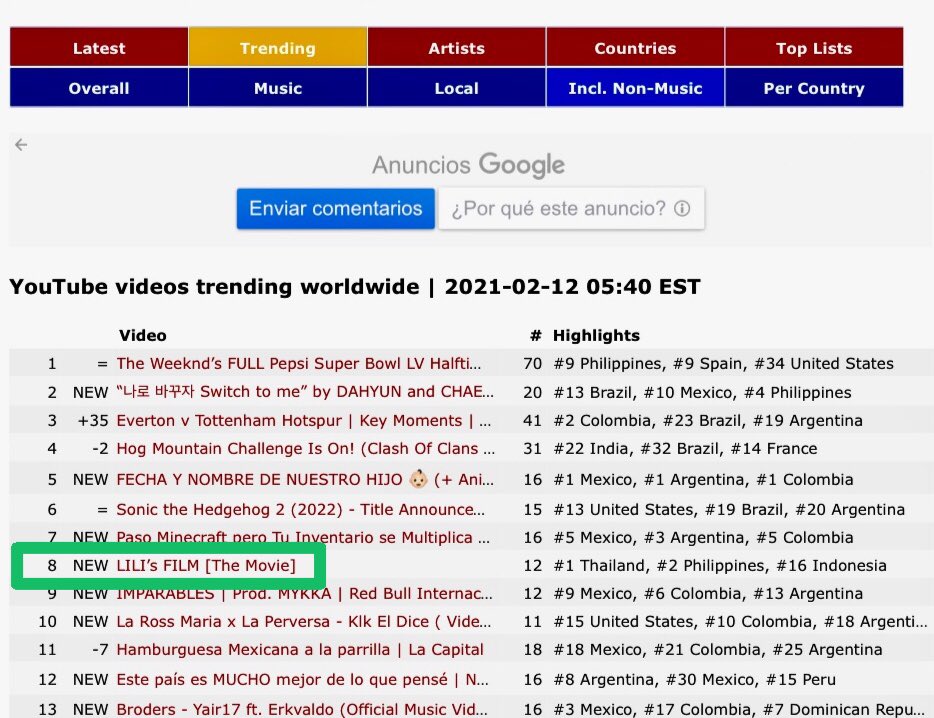
Task: Click highlights '#8 Argentina, #30 Mexico, #15 Peru'
Action: click(695, 679)
